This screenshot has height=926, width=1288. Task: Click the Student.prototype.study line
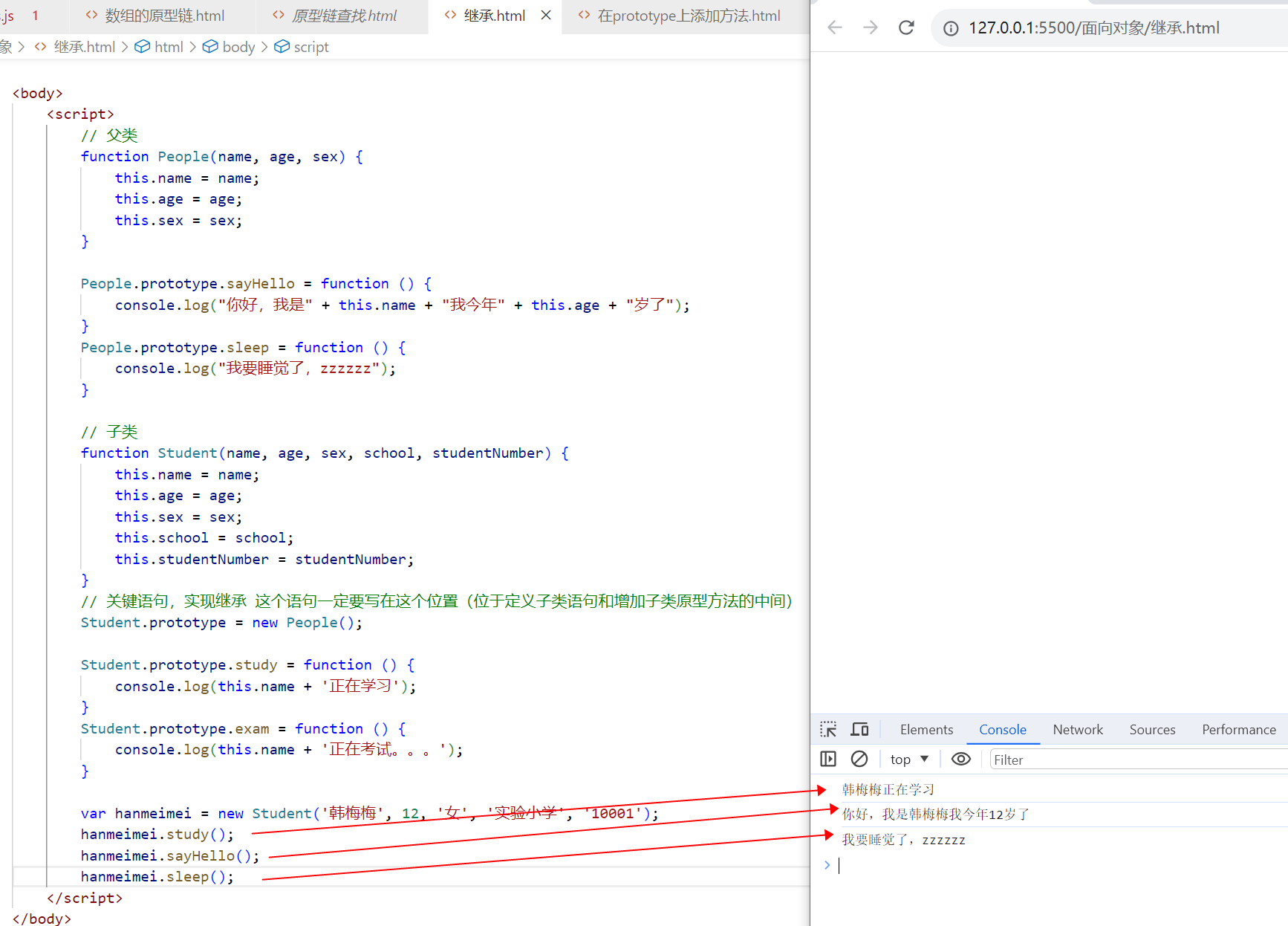[x=247, y=665]
